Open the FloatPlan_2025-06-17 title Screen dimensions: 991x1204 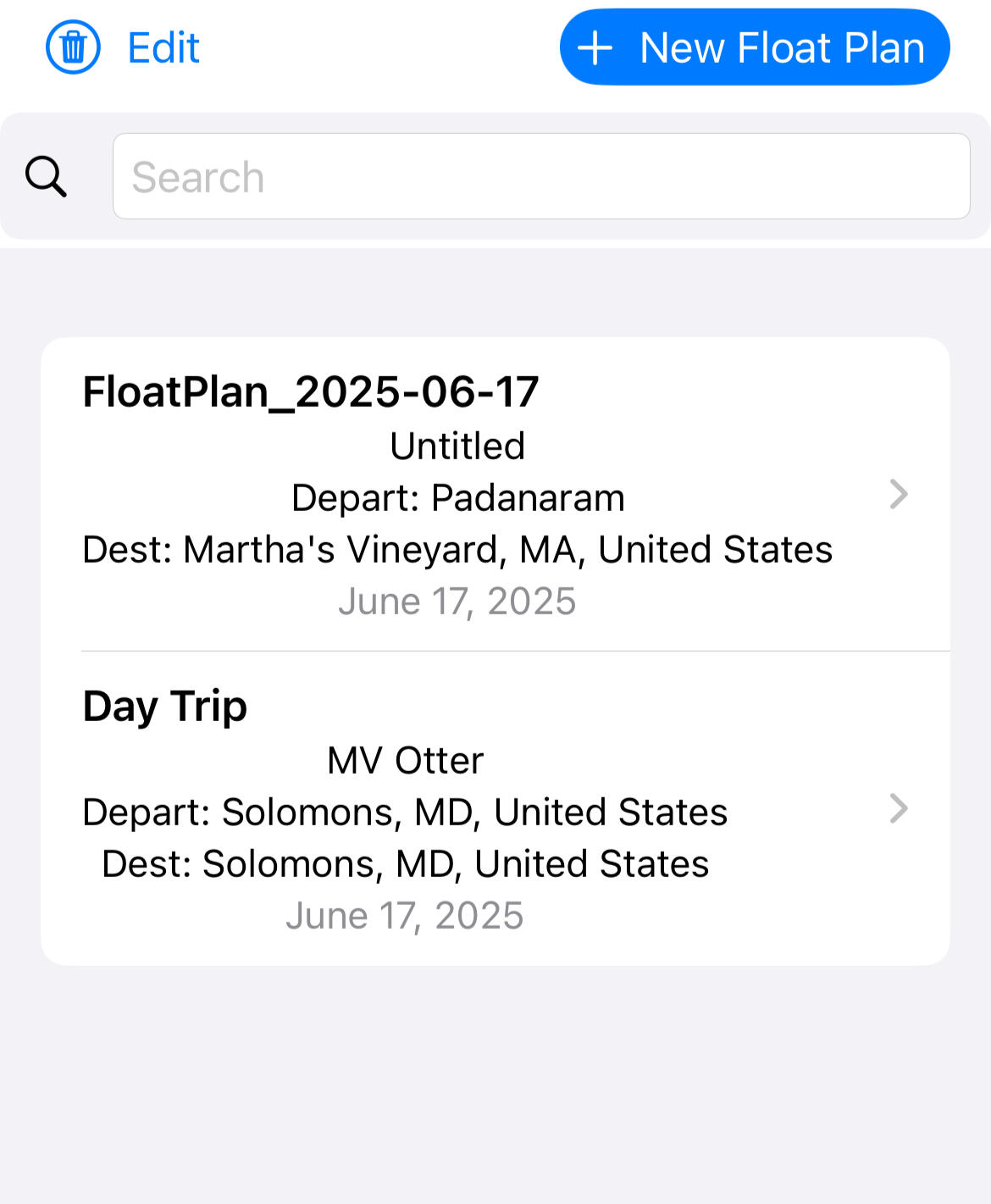311,392
